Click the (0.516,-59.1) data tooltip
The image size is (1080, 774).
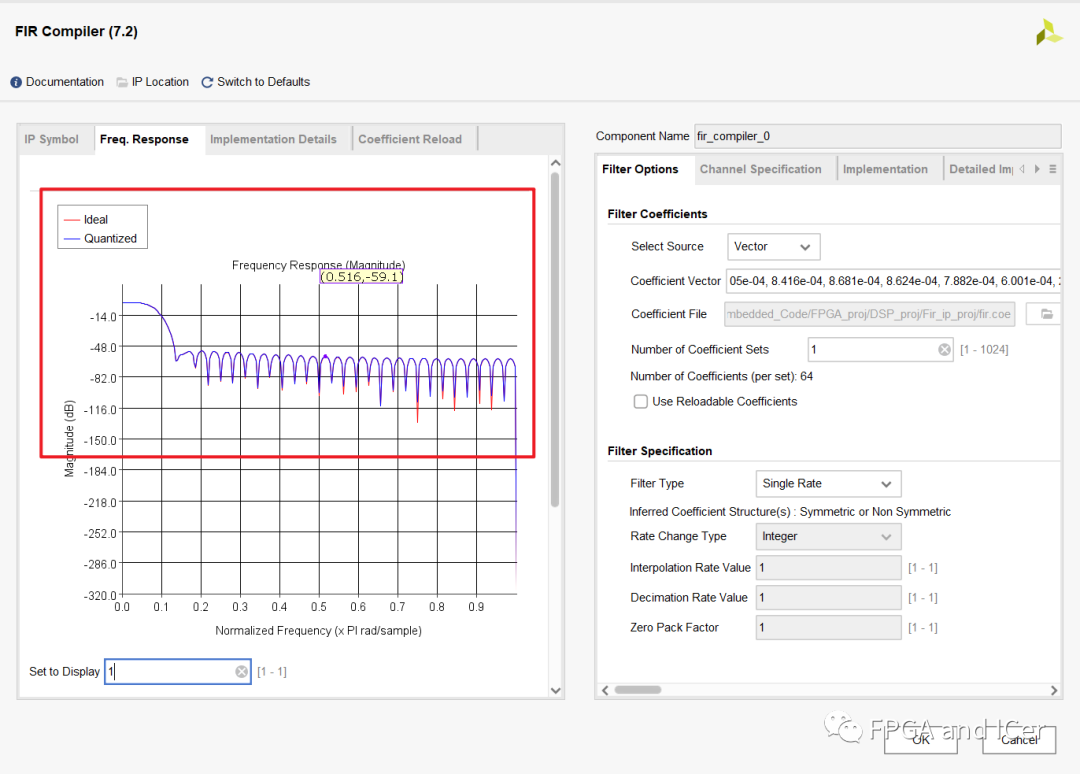click(362, 277)
